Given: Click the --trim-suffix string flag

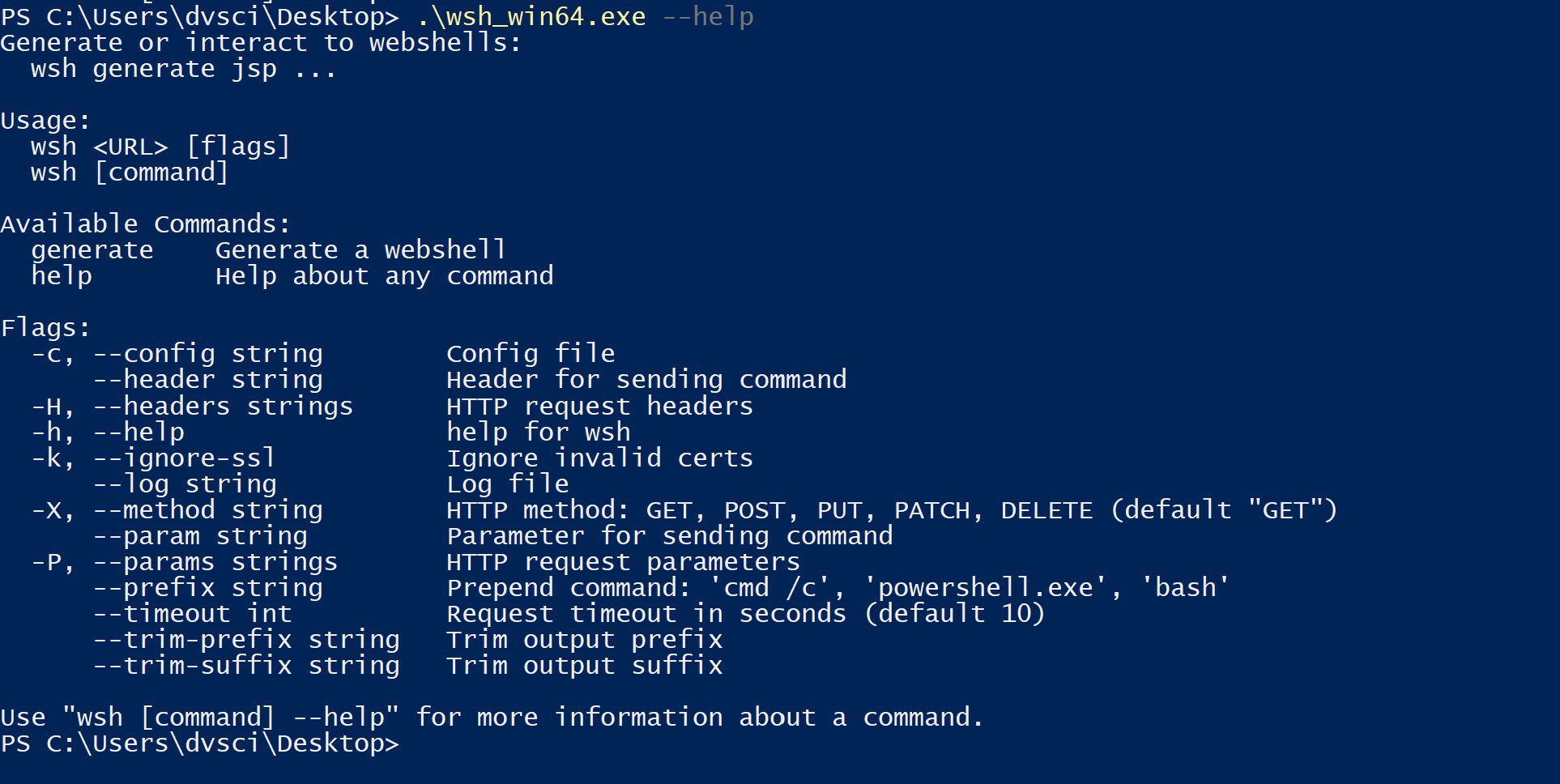Looking at the screenshot, I should [246, 666].
